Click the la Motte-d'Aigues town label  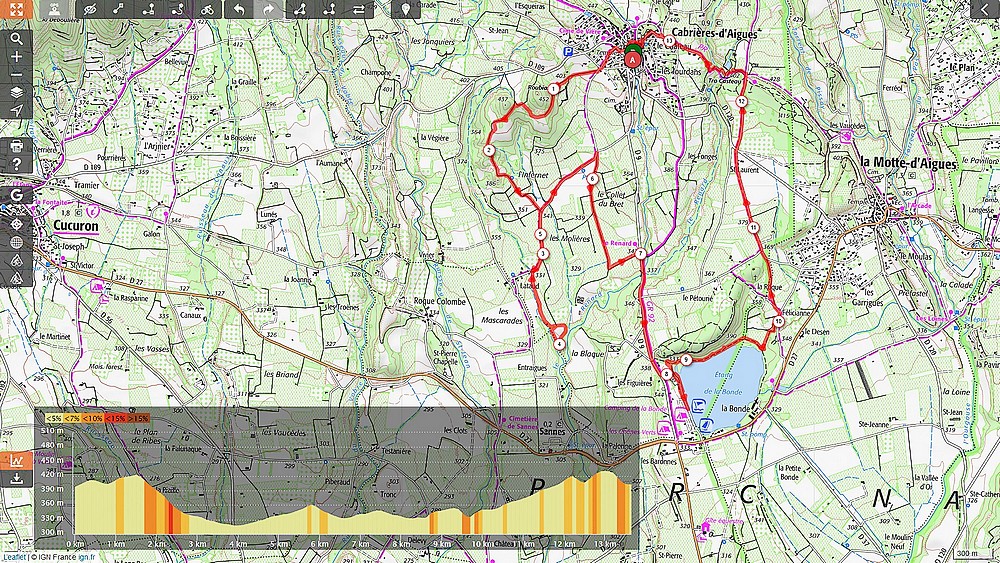(x=909, y=163)
